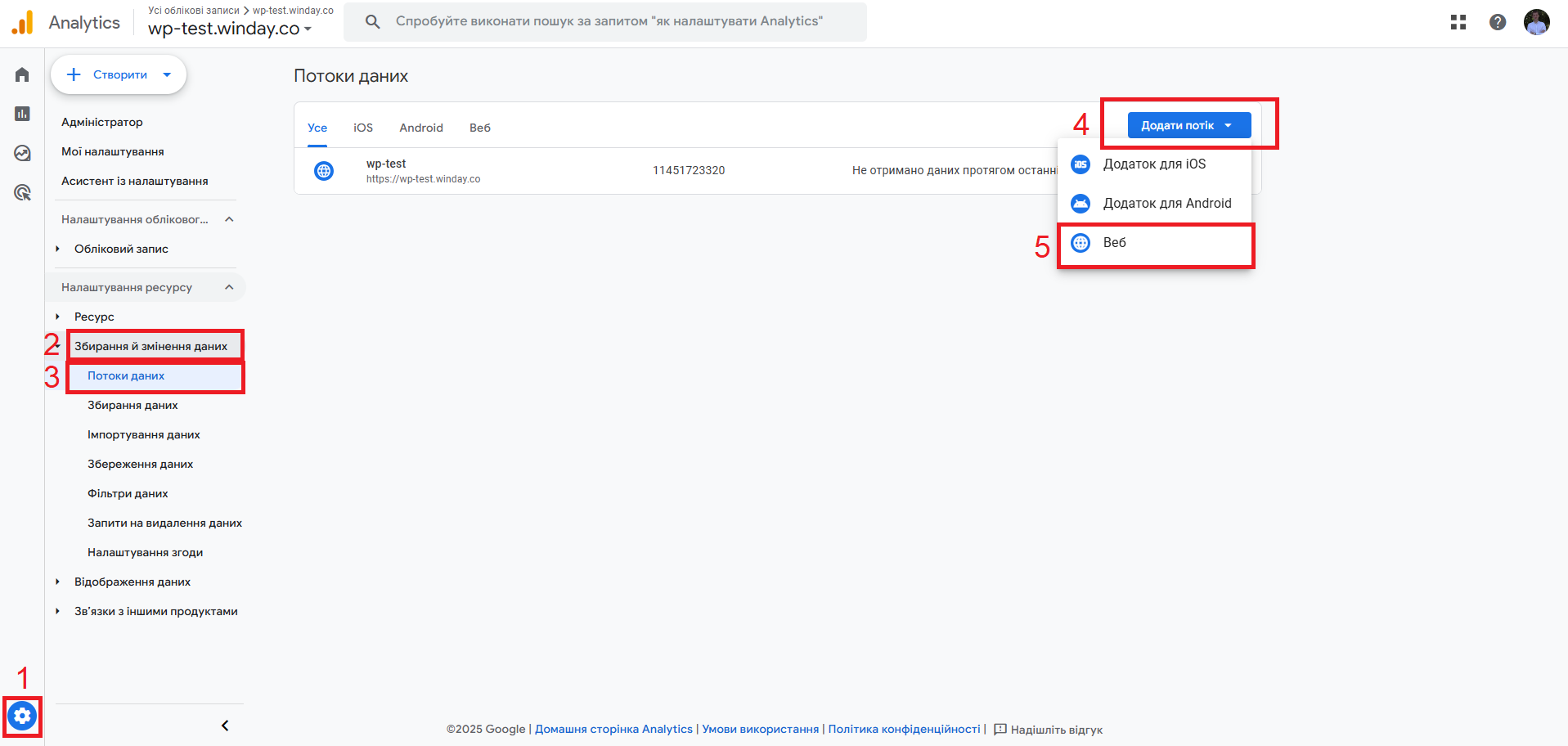1568x746 pixels.
Task: Open the user profile avatar
Action: tap(1536, 22)
